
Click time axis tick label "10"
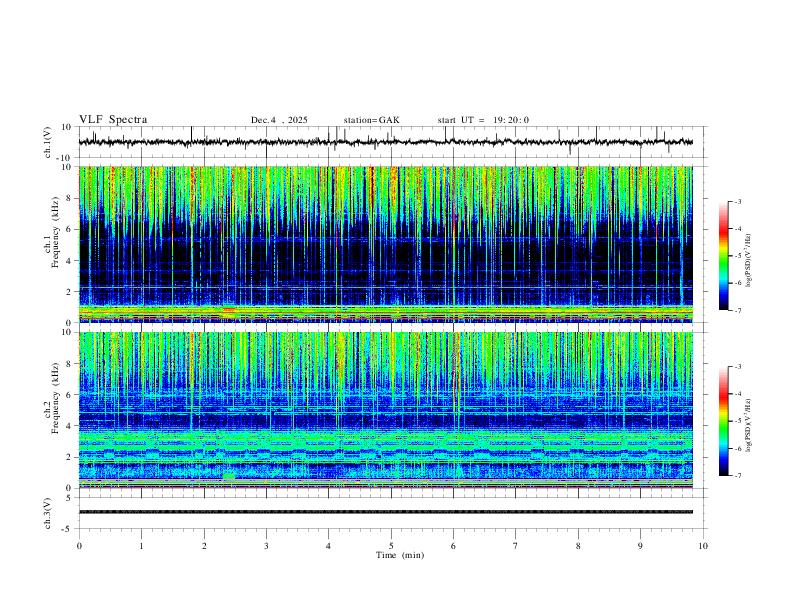pyautogui.click(x=703, y=546)
